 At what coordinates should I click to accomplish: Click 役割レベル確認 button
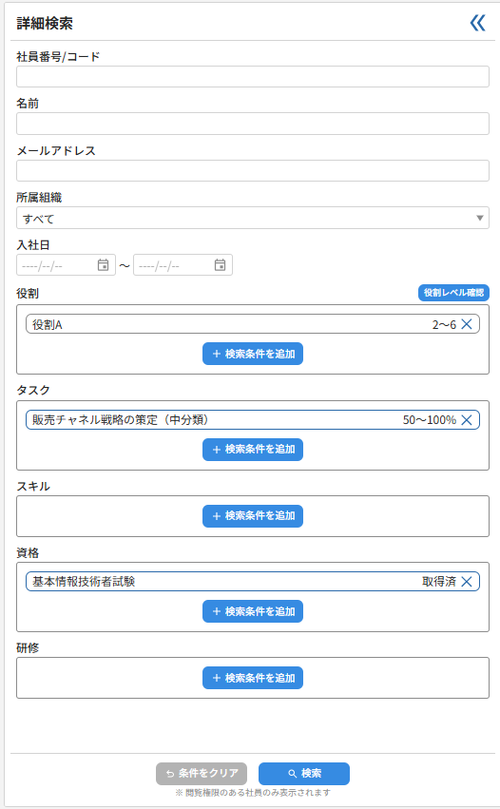(x=454, y=293)
